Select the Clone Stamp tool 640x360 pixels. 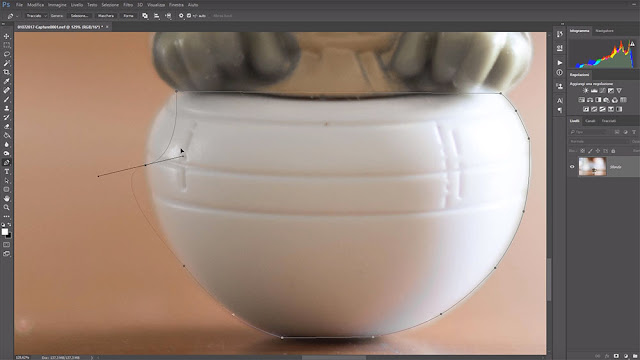6,108
